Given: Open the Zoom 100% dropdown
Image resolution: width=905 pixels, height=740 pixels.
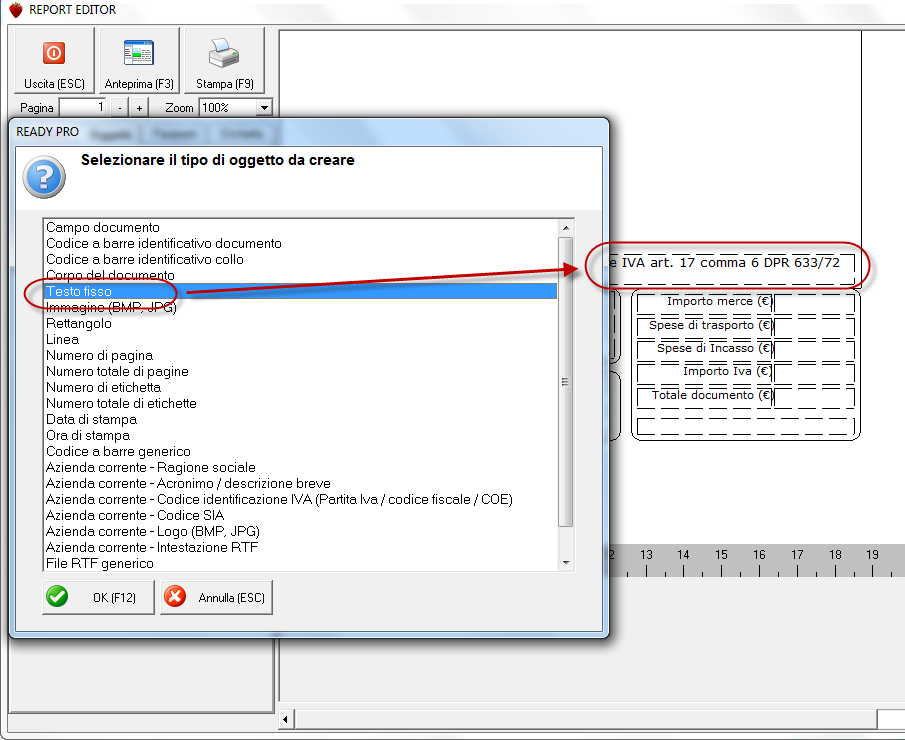Looking at the screenshot, I should tap(264, 108).
